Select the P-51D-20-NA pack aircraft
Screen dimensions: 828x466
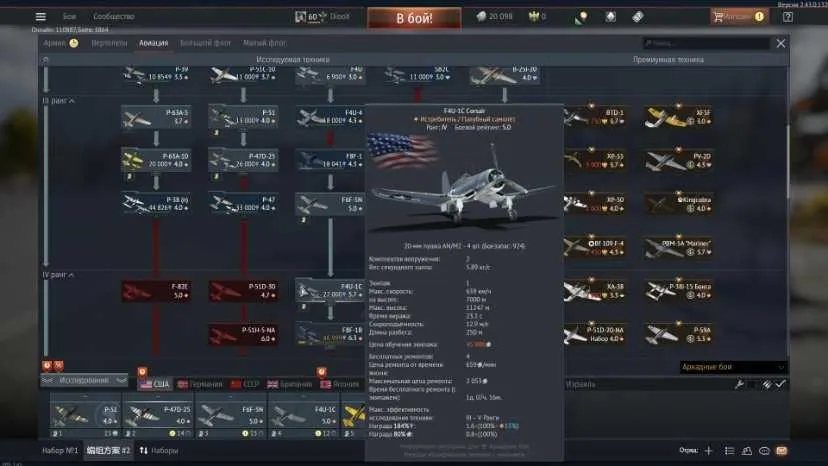pyautogui.click(x=595, y=334)
